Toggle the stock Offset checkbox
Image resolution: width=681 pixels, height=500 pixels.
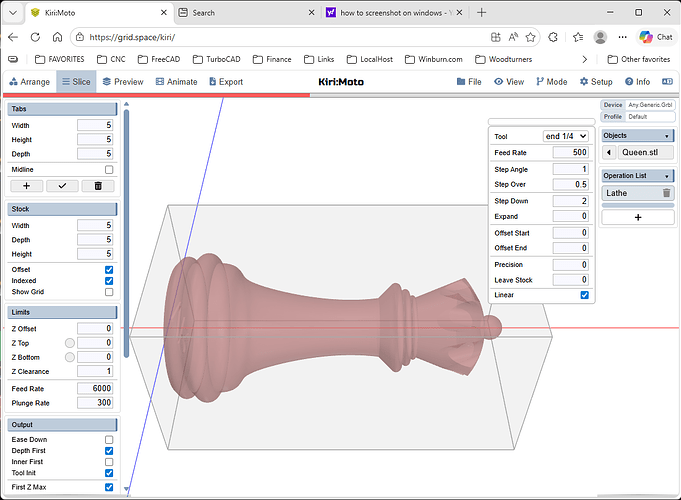[109, 270]
